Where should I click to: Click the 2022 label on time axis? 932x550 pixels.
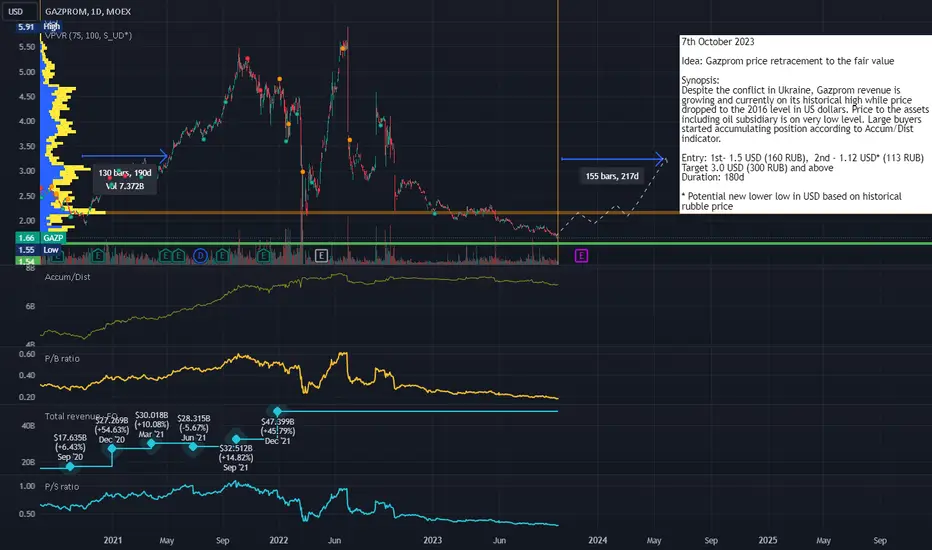(x=279, y=540)
